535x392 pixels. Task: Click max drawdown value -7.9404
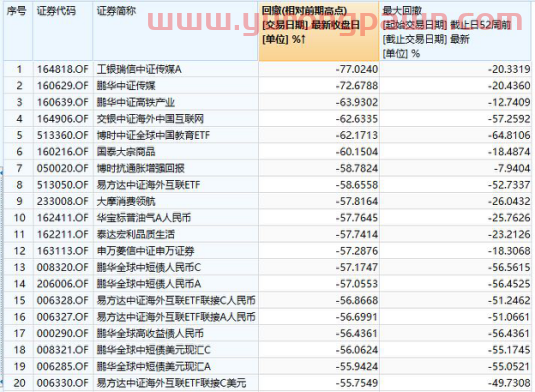point(512,168)
